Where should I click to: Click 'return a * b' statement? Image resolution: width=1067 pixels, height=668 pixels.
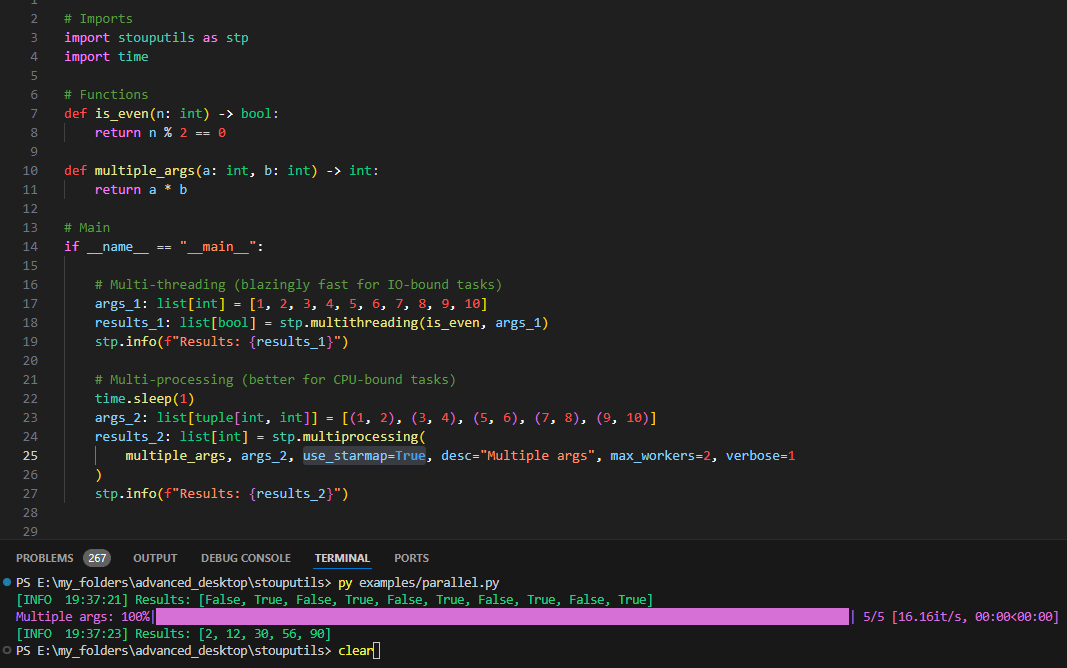[141, 190]
